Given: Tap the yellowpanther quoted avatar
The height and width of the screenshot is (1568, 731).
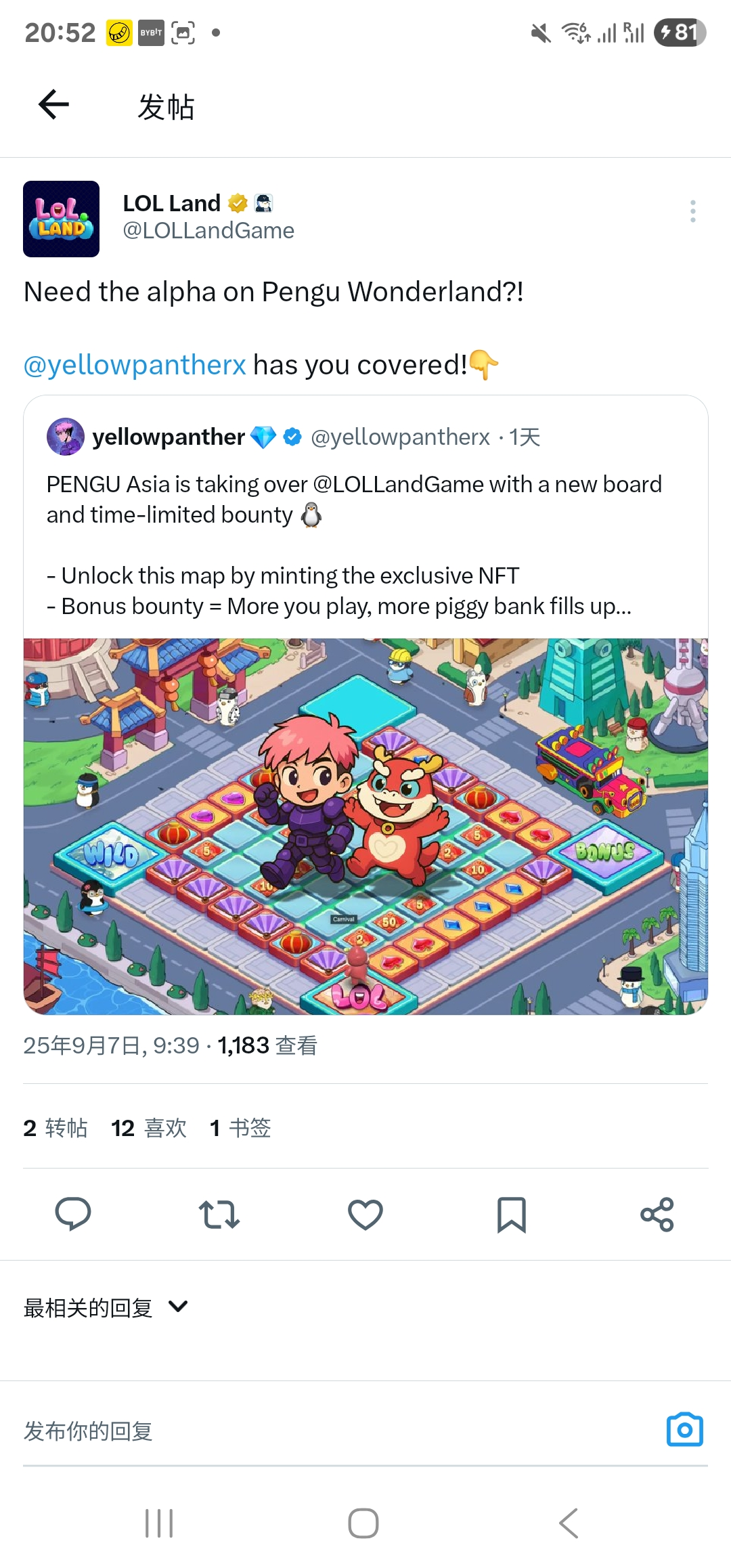Looking at the screenshot, I should point(66,437).
